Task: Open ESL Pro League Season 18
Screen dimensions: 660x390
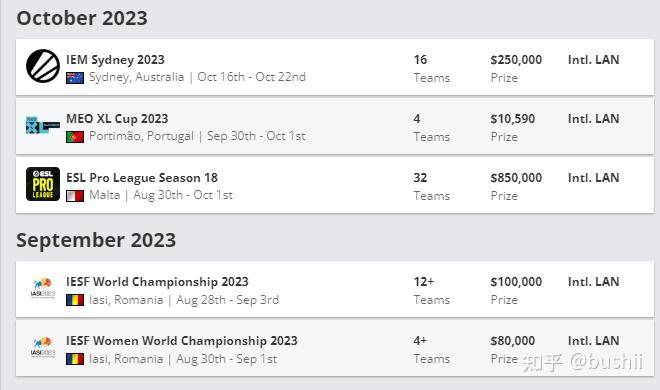Action: (x=142, y=178)
